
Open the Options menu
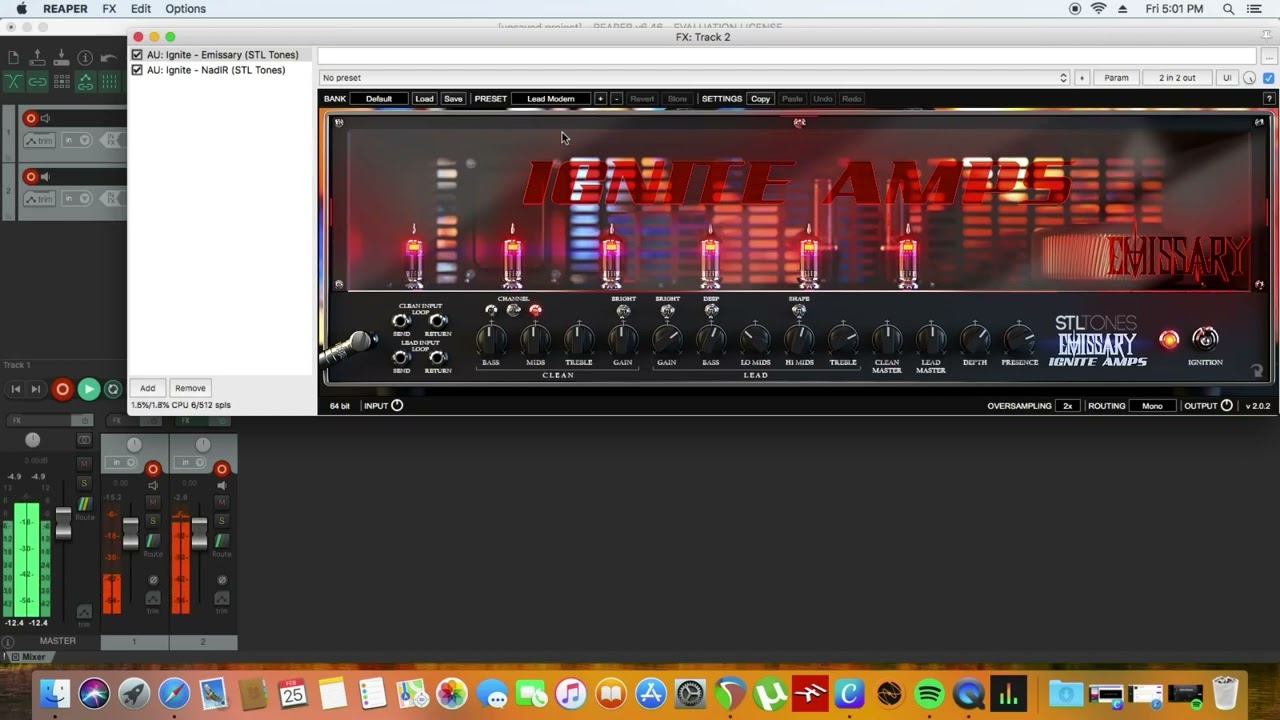click(x=185, y=9)
